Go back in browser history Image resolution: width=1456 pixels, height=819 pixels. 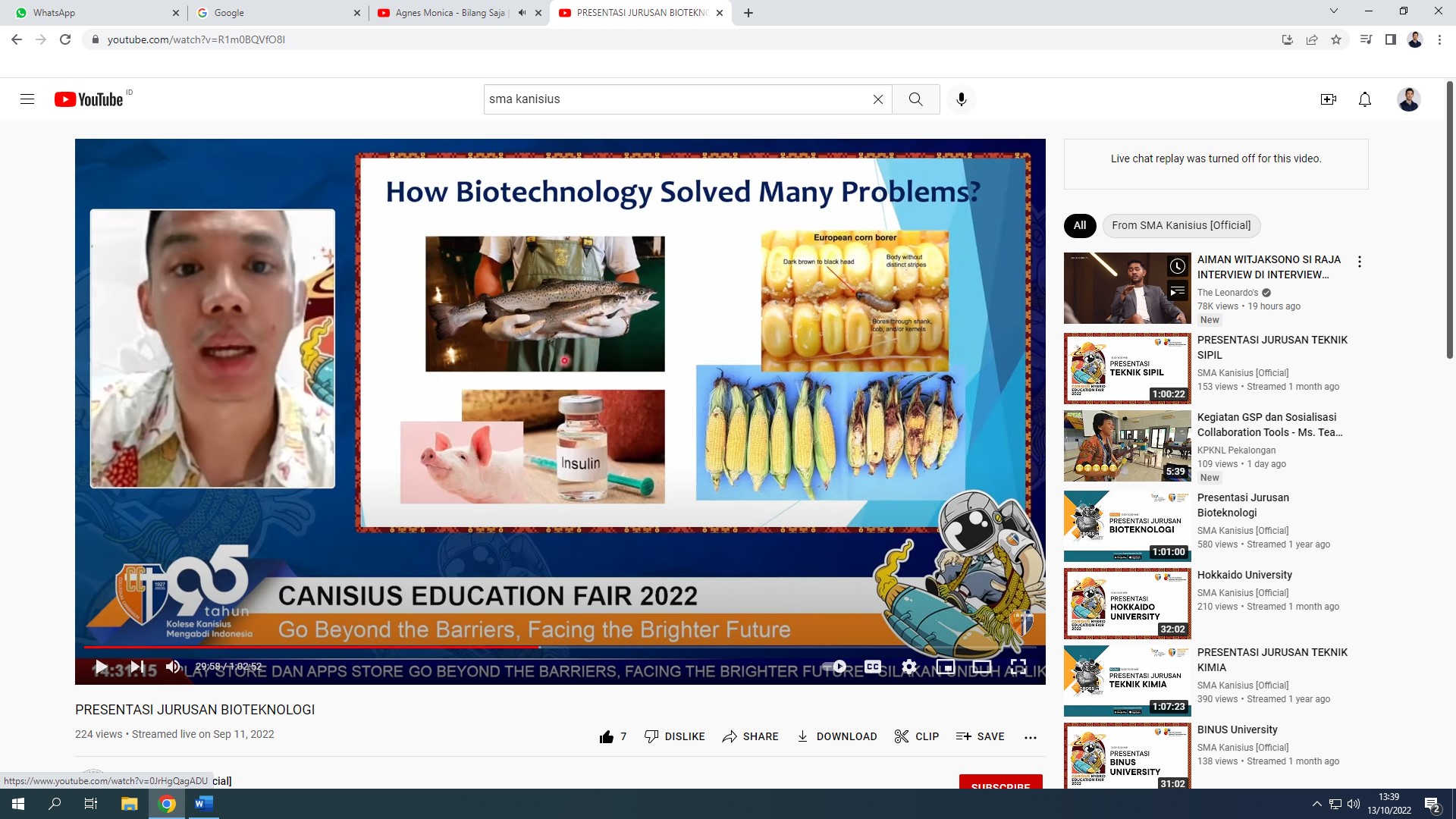[x=17, y=39]
